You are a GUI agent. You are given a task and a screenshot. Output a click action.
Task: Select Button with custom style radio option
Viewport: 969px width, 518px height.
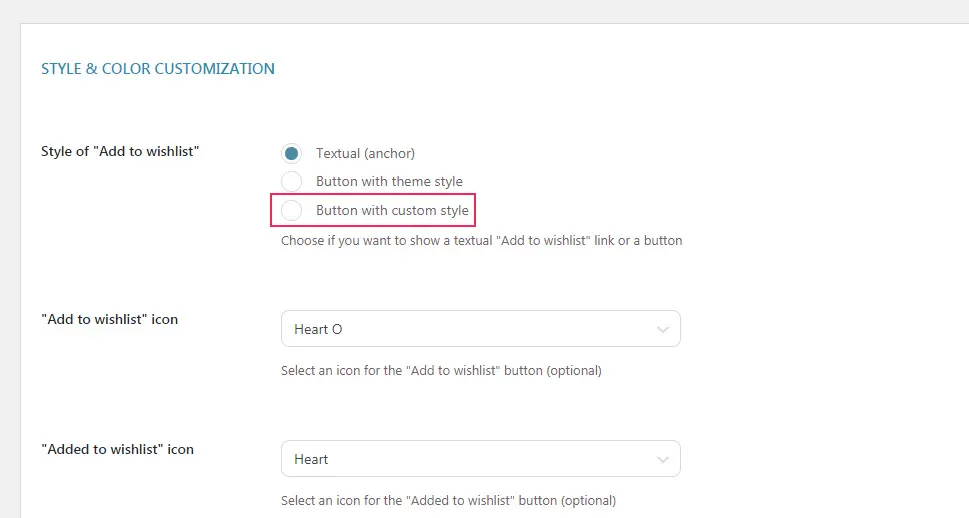point(291,210)
